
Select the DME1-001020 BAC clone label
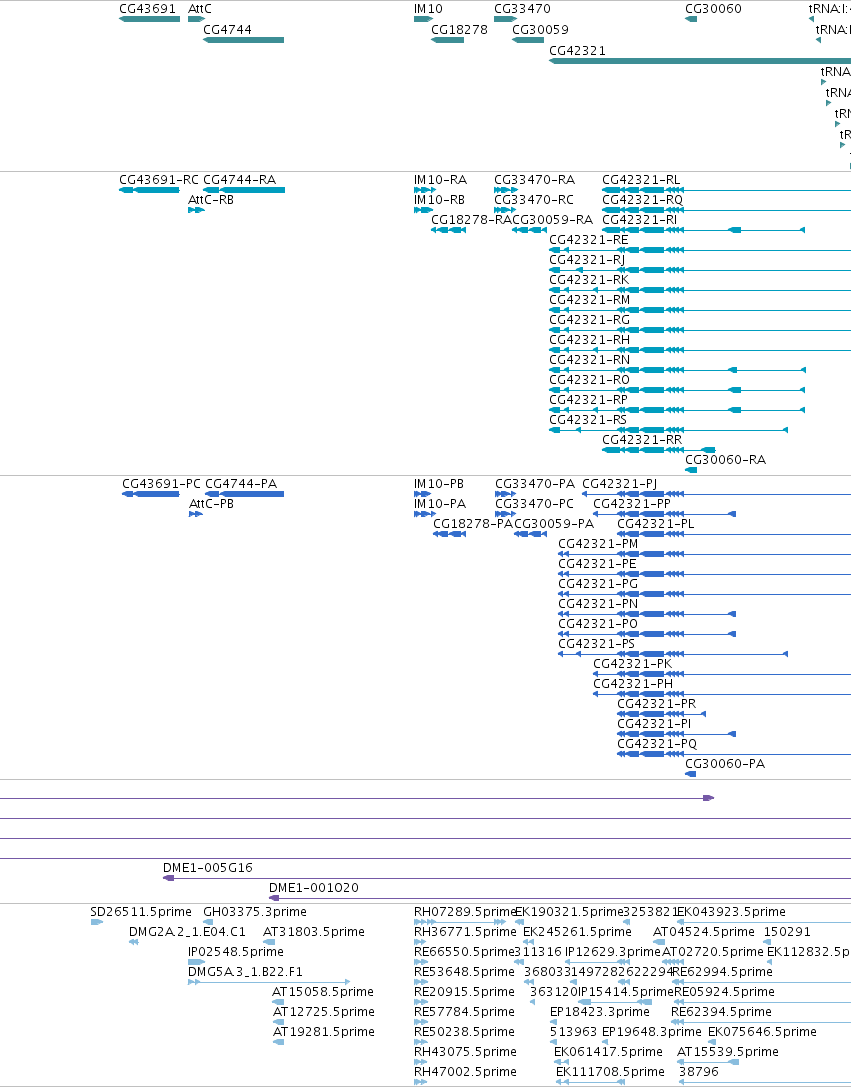314,888
